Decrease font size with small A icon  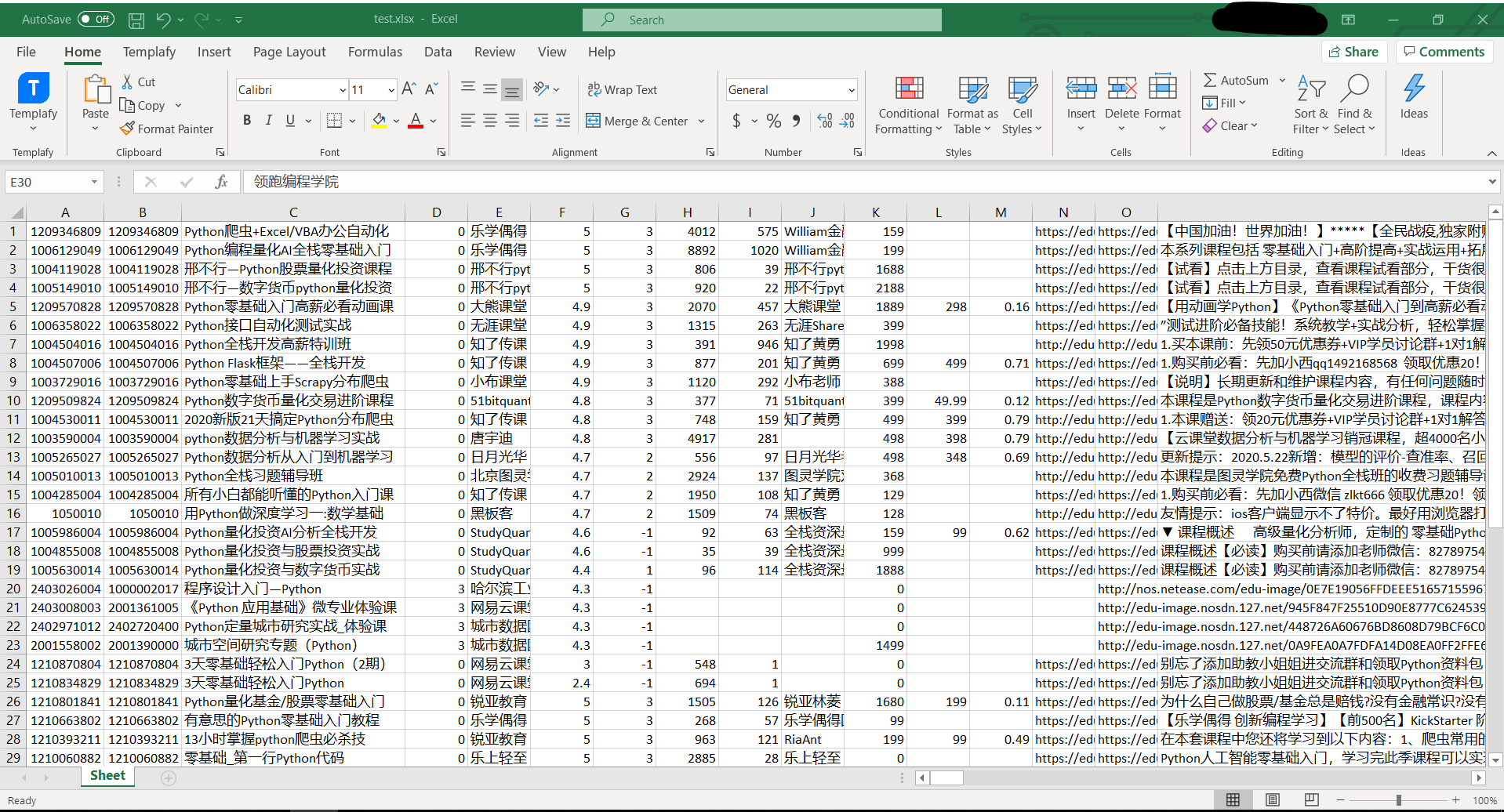431,89
